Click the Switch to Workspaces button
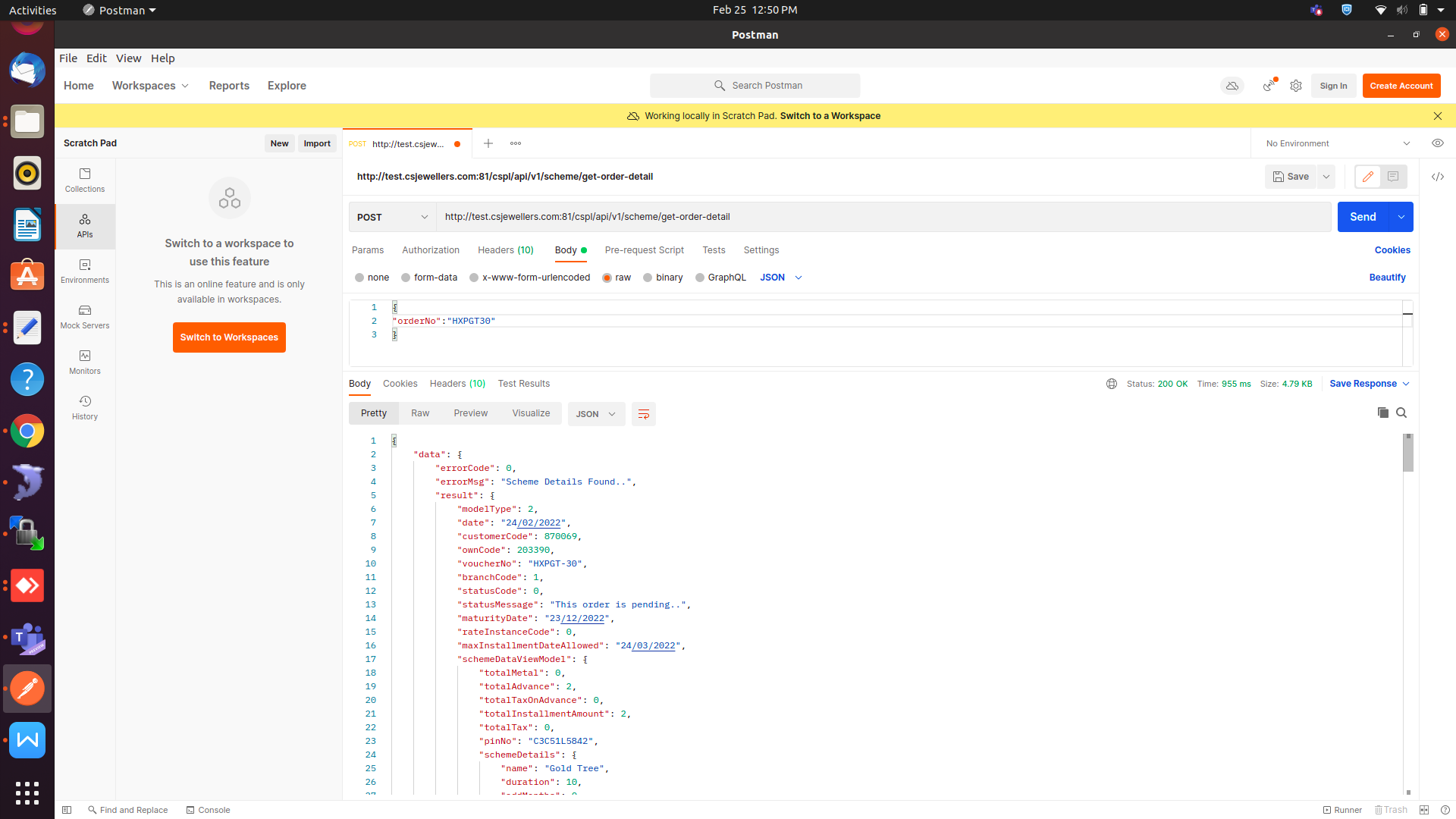The image size is (1456, 819). pyautogui.click(x=229, y=337)
